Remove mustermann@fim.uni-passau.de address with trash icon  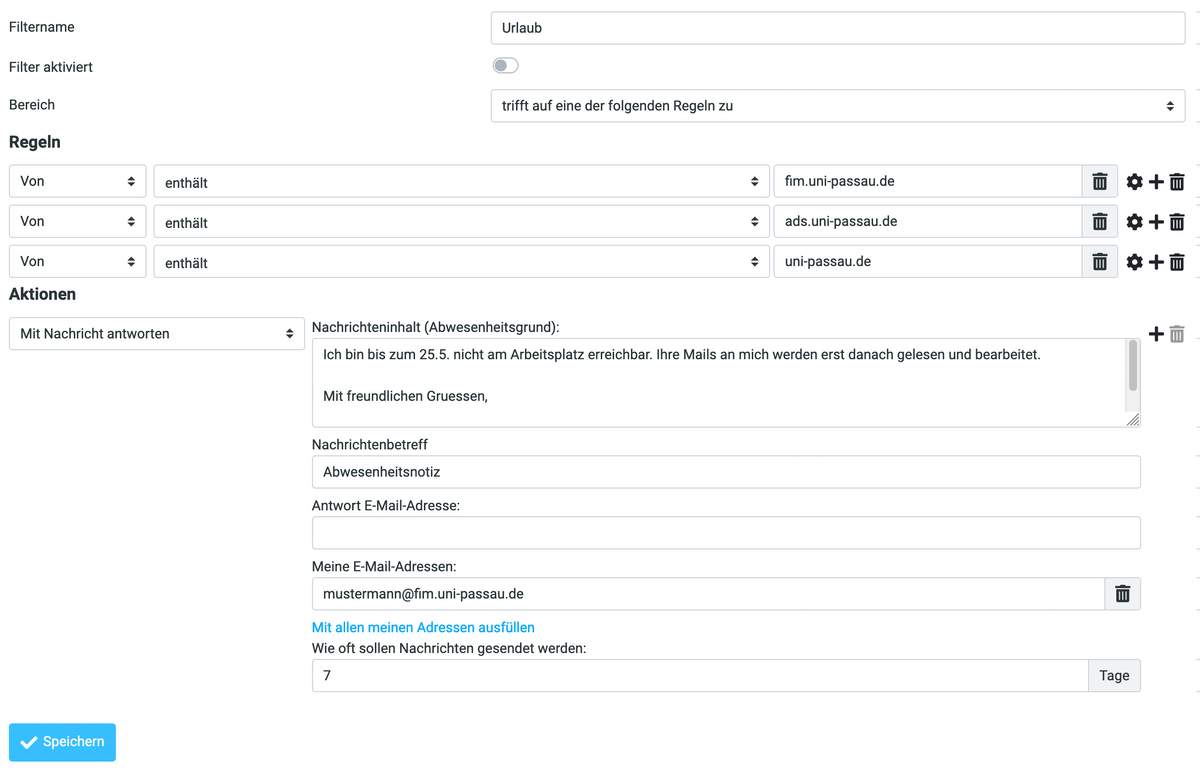(x=1122, y=594)
